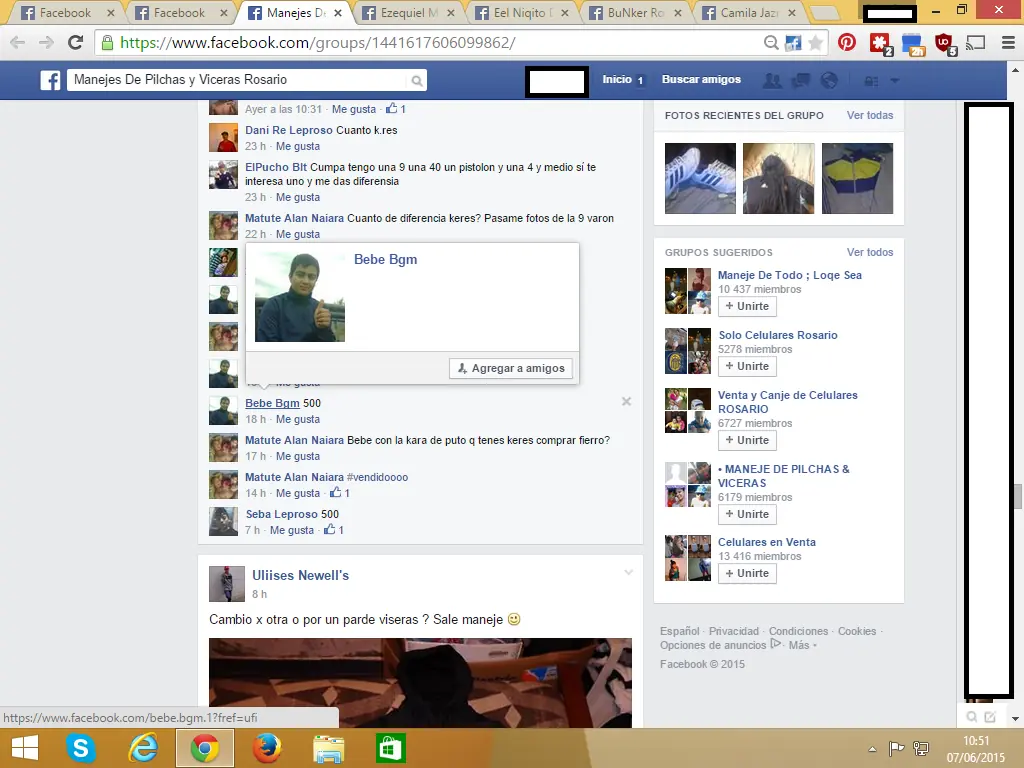This screenshot has width=1024, height=768.
Task: Open Facebook notifications globe icon
Action: click(829, 80)
